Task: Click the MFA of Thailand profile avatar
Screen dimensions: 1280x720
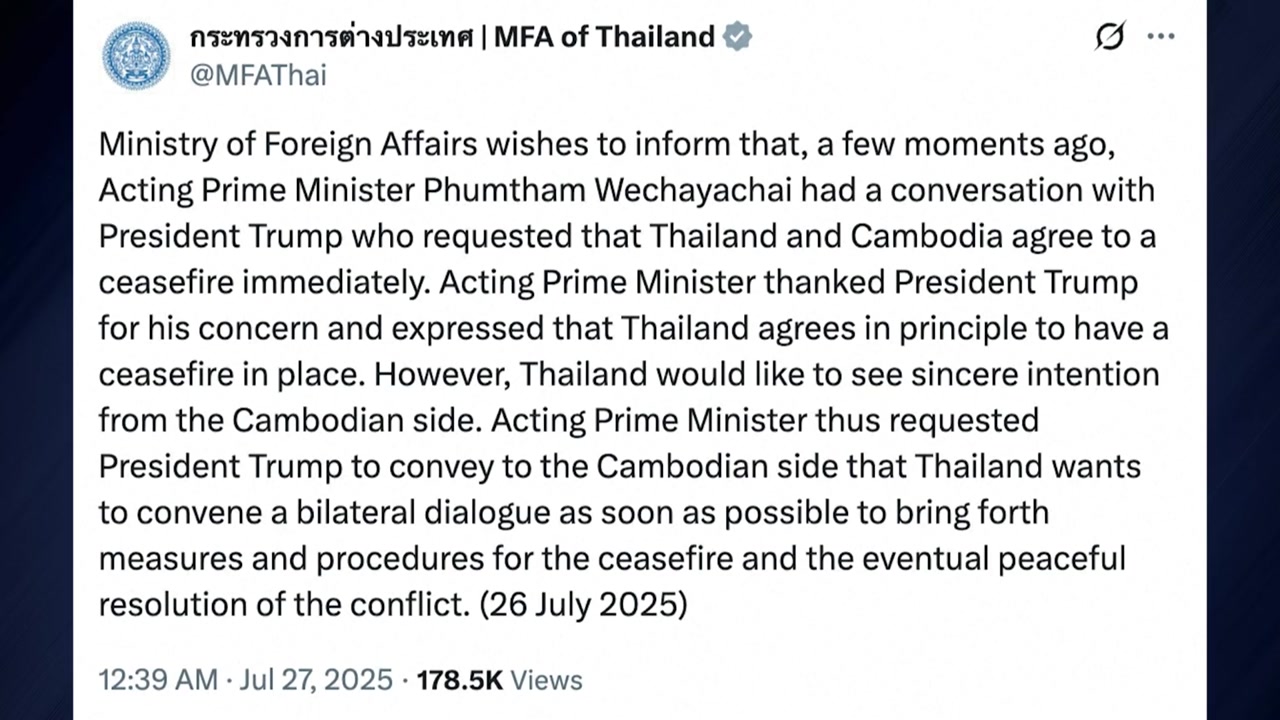Action: tap(136, 55)
